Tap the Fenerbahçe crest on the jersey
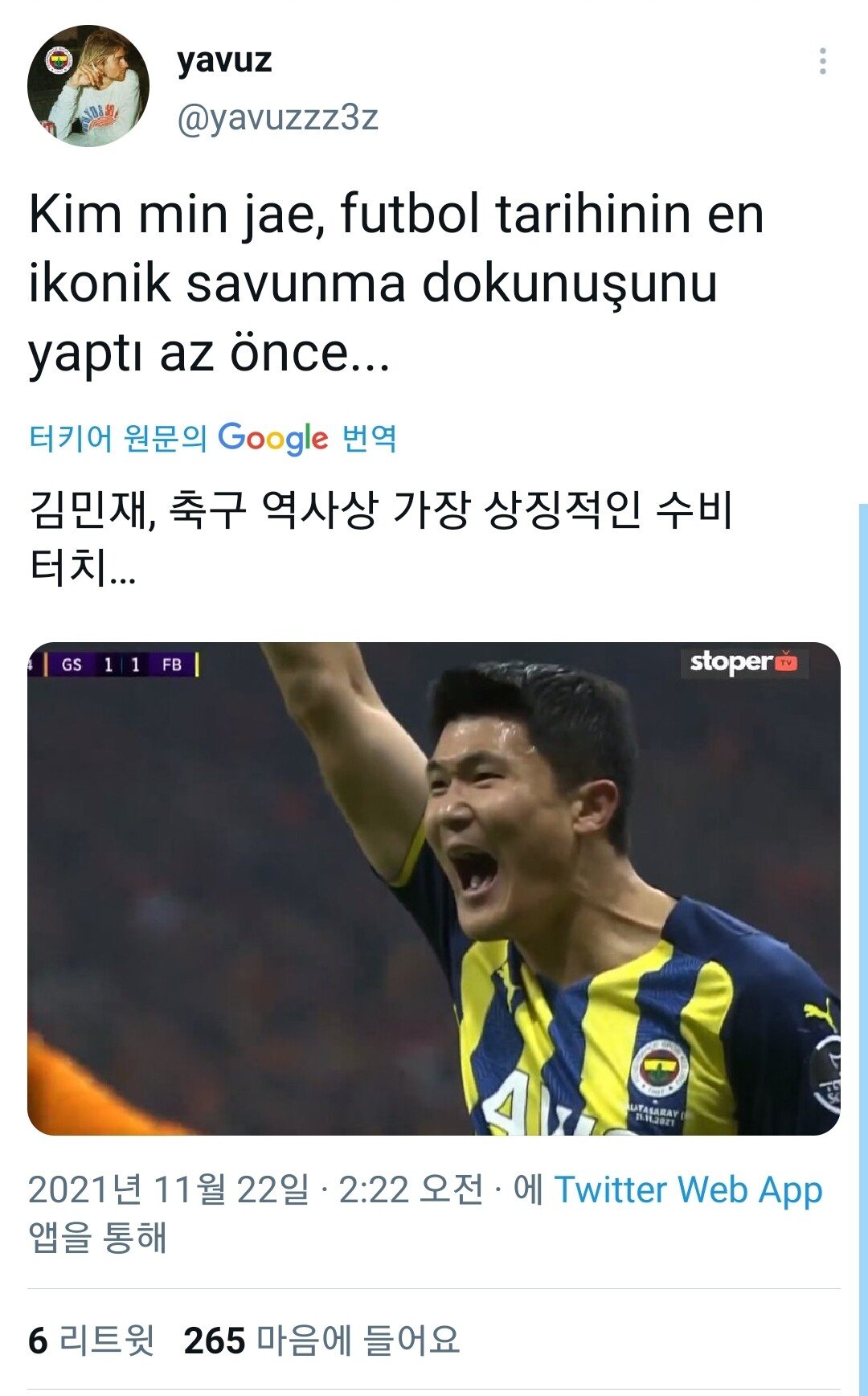This screenshot has width=868, height=1396. (659, 1067)
